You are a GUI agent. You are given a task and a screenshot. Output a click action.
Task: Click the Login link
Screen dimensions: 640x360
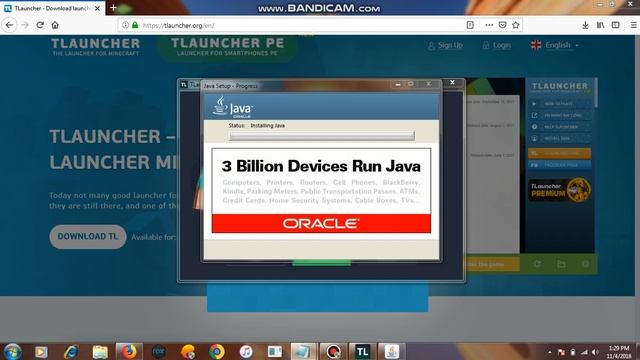497,45
